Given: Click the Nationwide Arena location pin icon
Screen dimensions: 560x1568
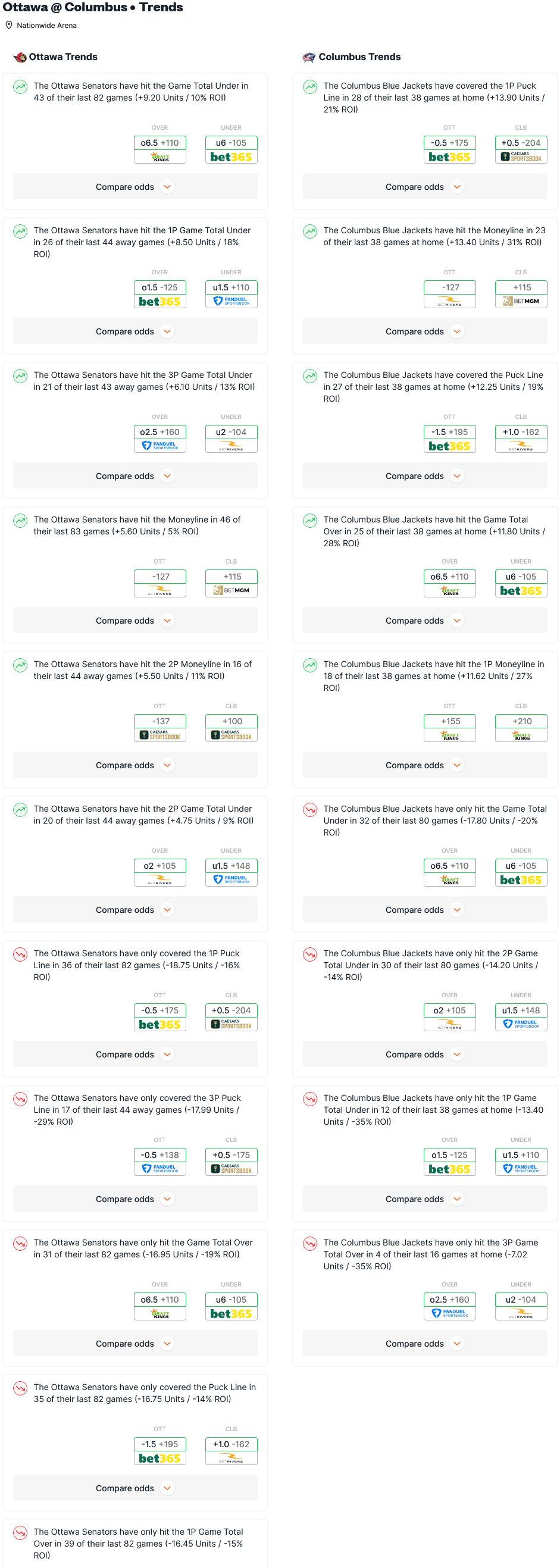Looking at the screenshot, I should [9, 26].
